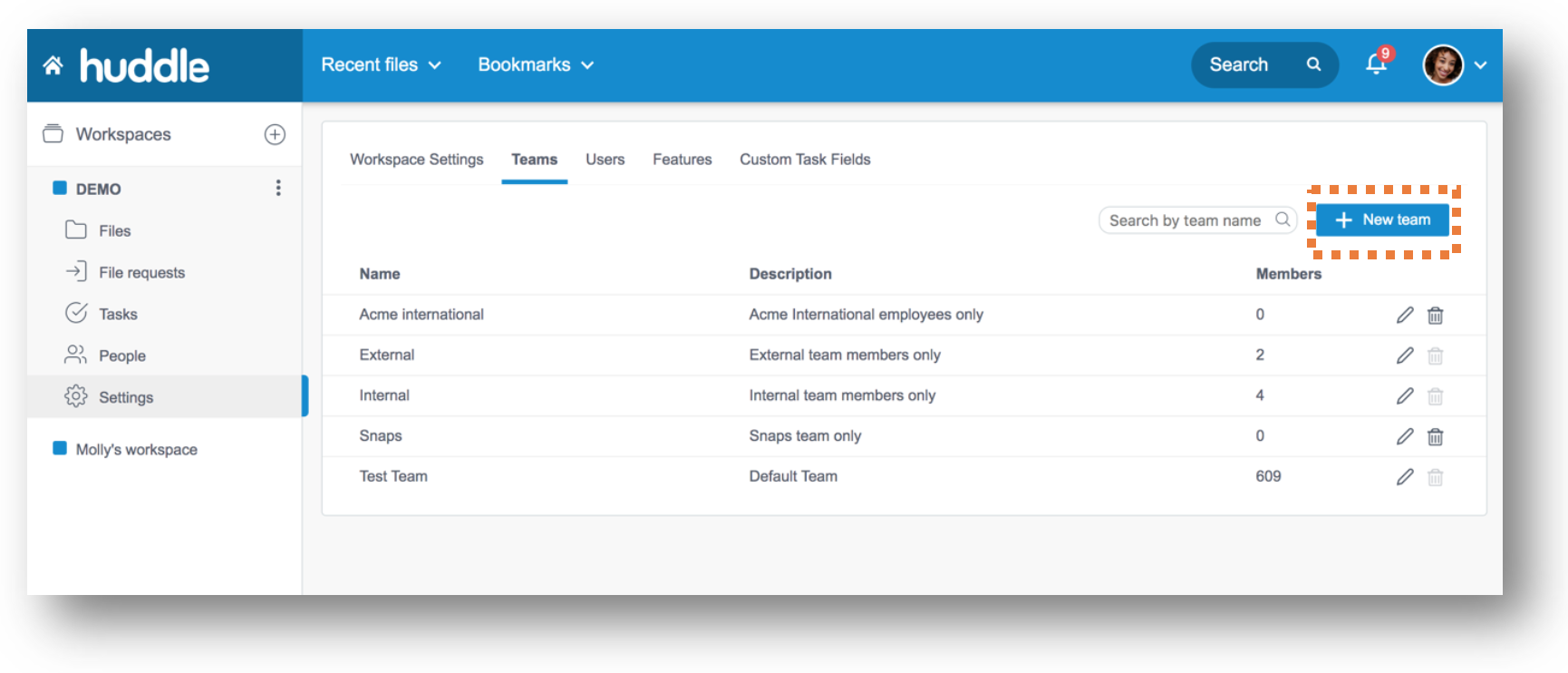Click magnifier icon in team search
Image resolution: width=1568 pixels, height=673 pixels.
point(1282,219)
